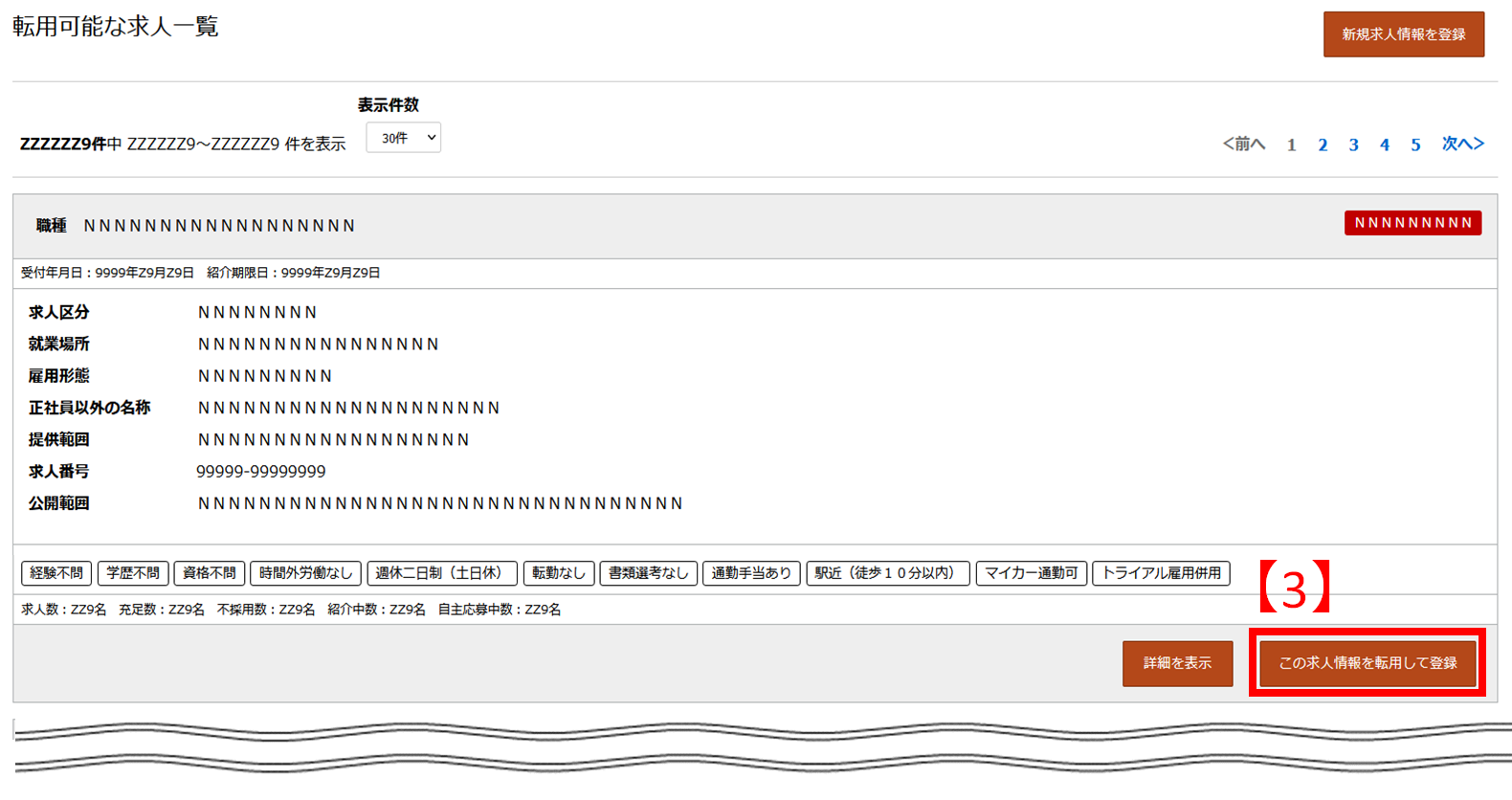Click the 求人数：ZZ9名 count
This screenshot has height=800, width=1512.
[x=64, y=610]
